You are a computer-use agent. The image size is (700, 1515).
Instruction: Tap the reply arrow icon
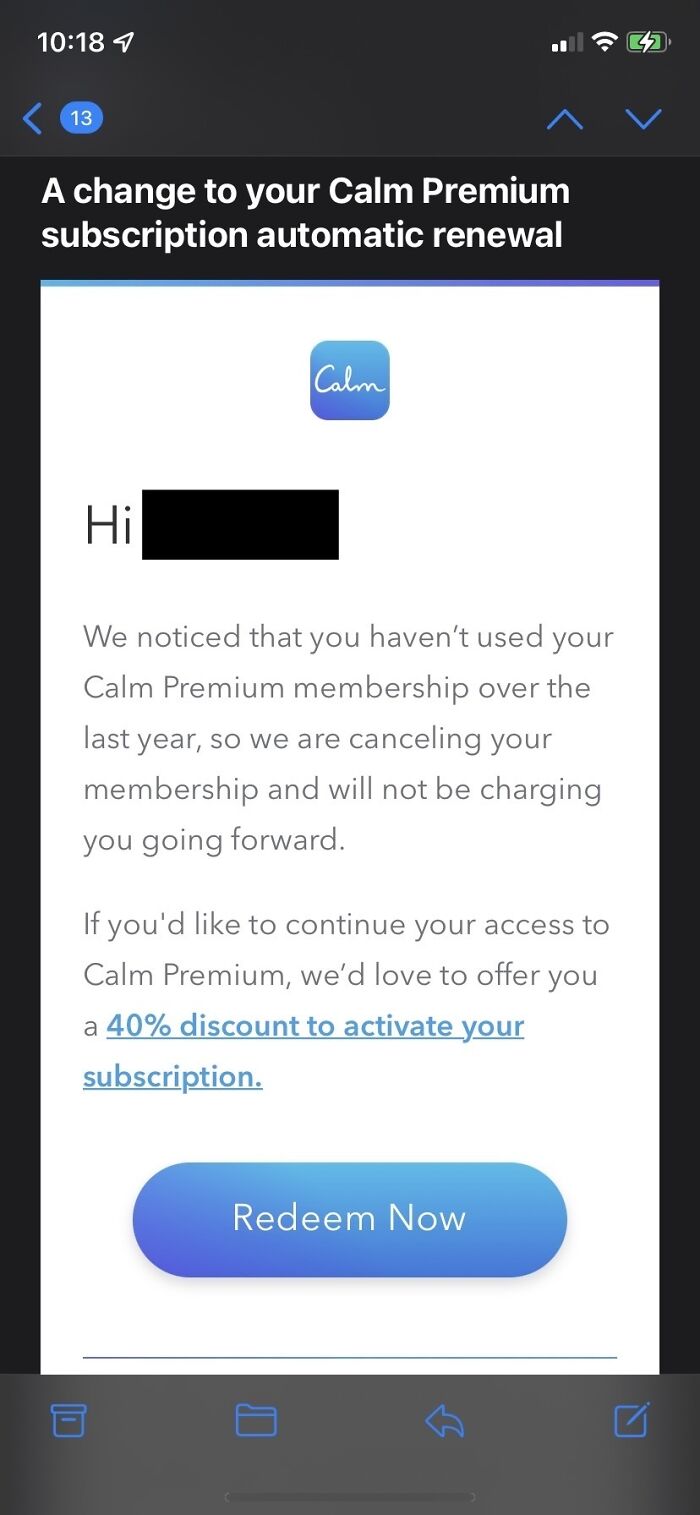(x=444, y=1420)
